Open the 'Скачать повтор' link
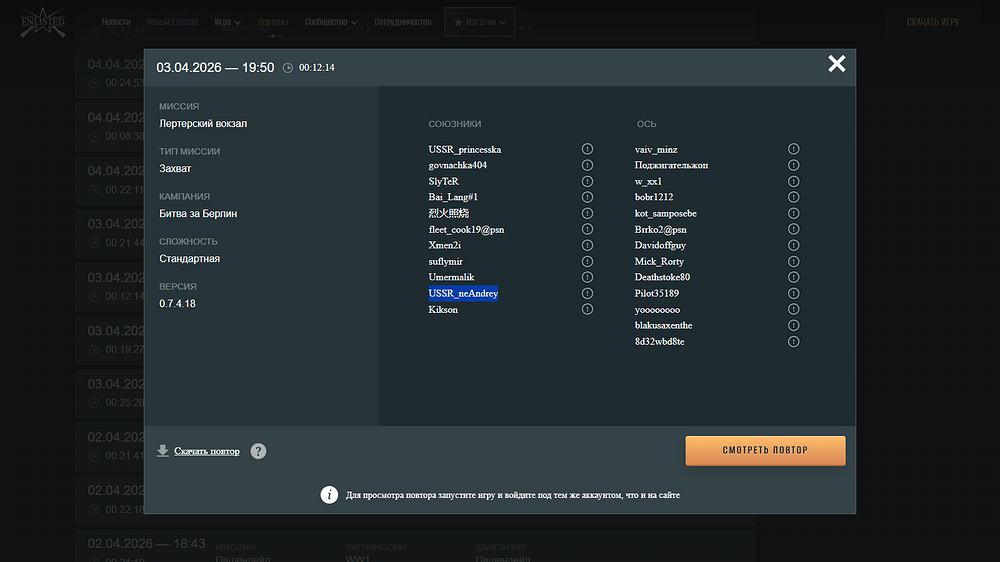 (x=207, y=451)
